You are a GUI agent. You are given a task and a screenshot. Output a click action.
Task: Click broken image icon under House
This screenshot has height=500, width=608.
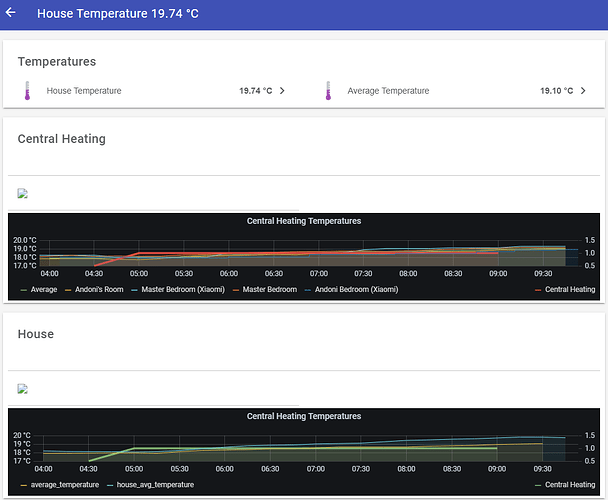pos(22,389)
